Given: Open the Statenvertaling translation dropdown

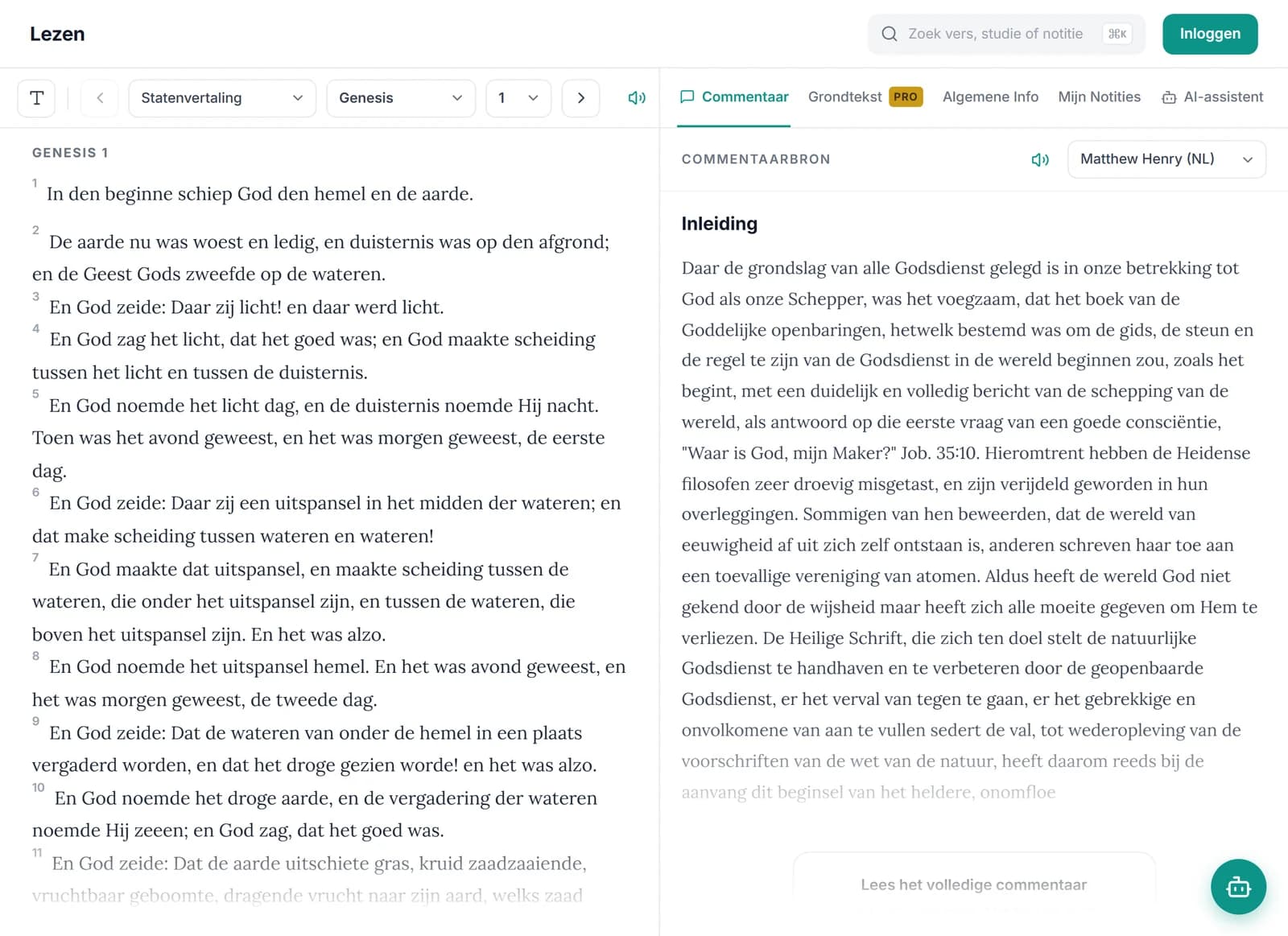Looking at the screenshot, I should pos(222,98).
